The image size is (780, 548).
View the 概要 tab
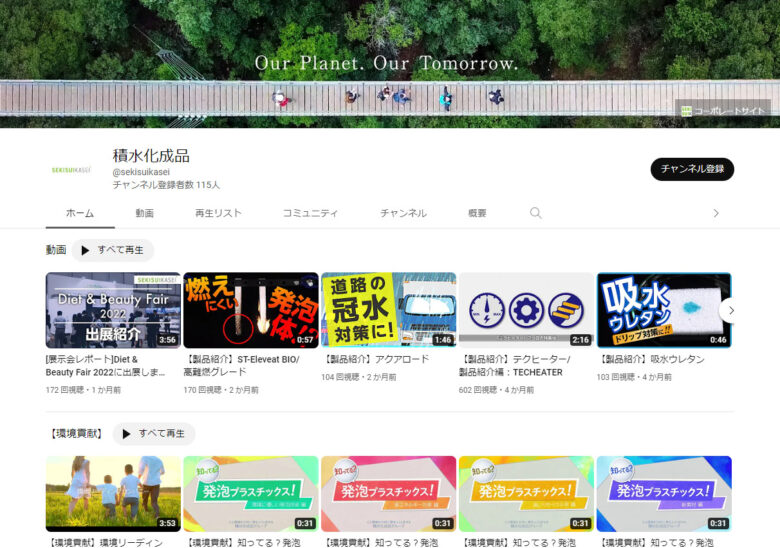point(477,213)
